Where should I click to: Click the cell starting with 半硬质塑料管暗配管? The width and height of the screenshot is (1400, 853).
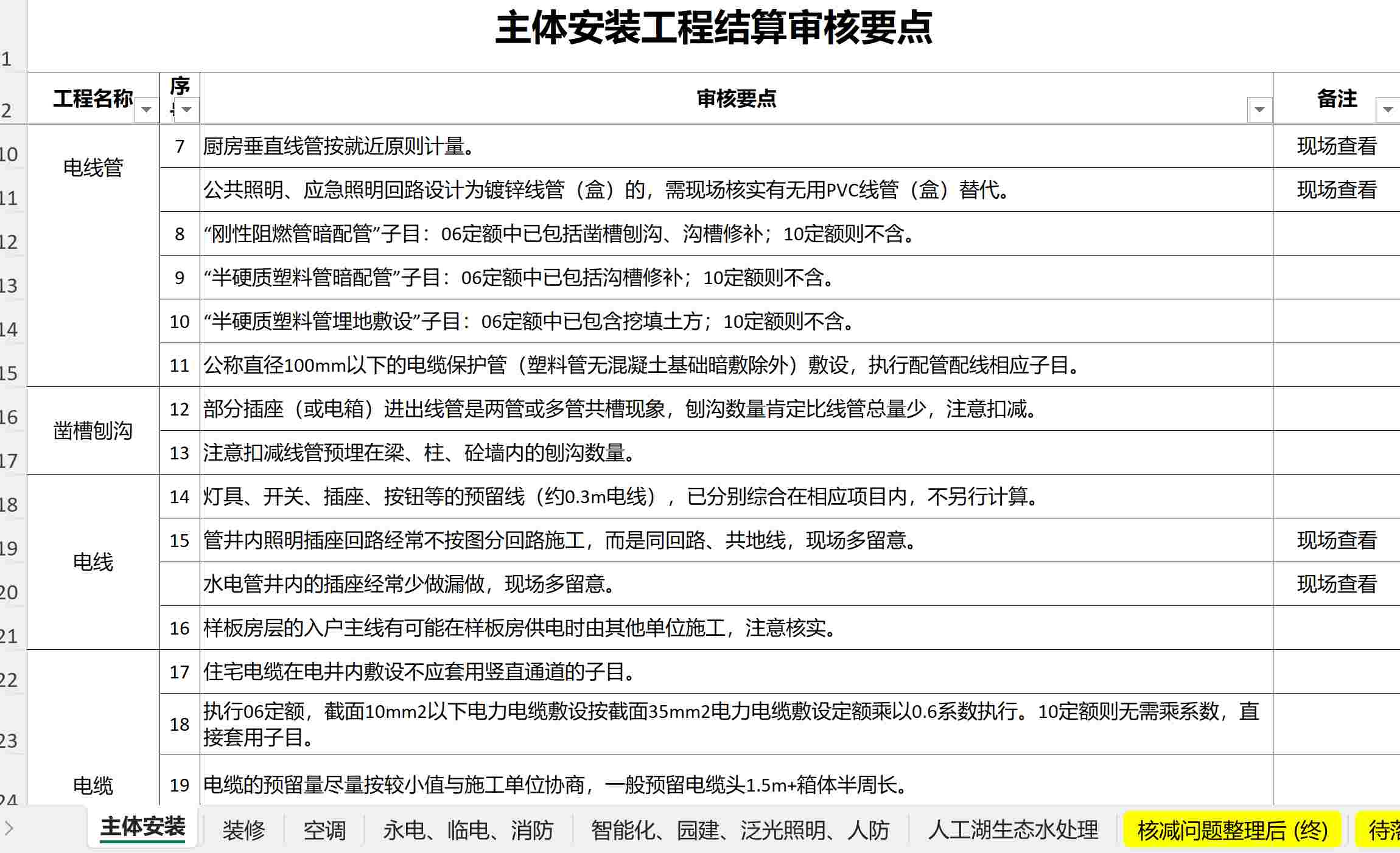(737, 277)
